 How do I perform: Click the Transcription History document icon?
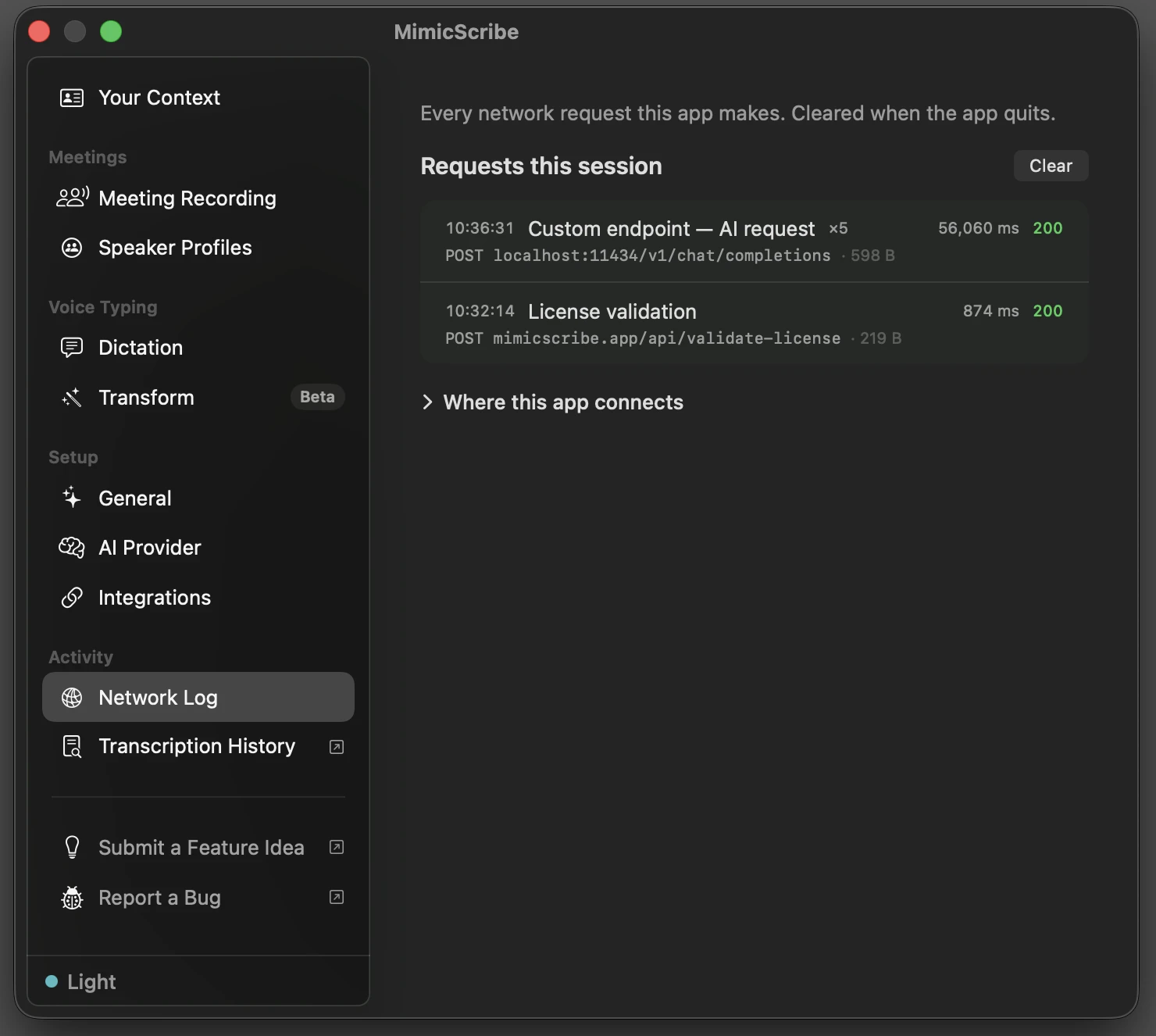[72, 746]
